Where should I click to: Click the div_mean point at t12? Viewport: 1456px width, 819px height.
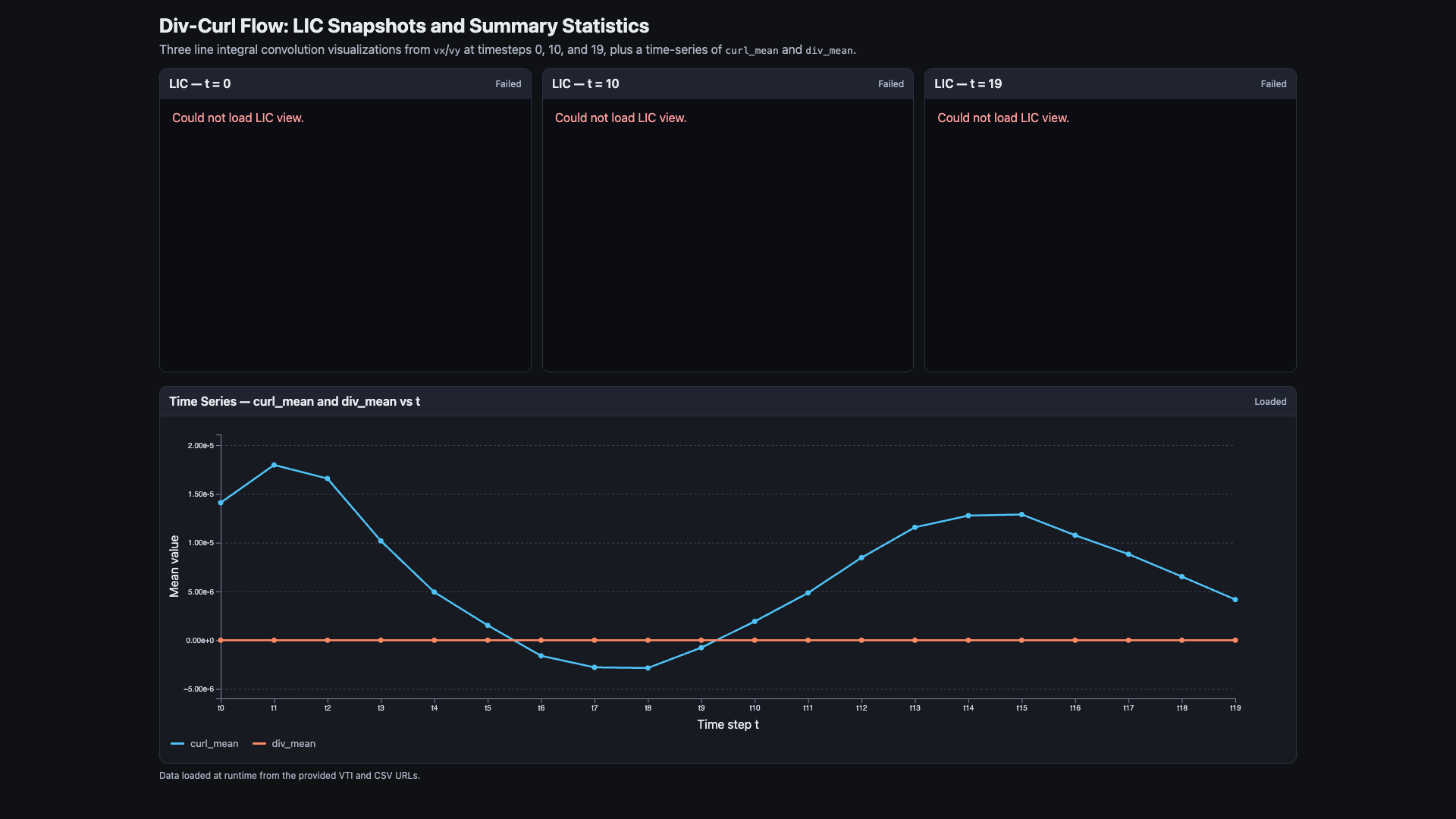861,641
